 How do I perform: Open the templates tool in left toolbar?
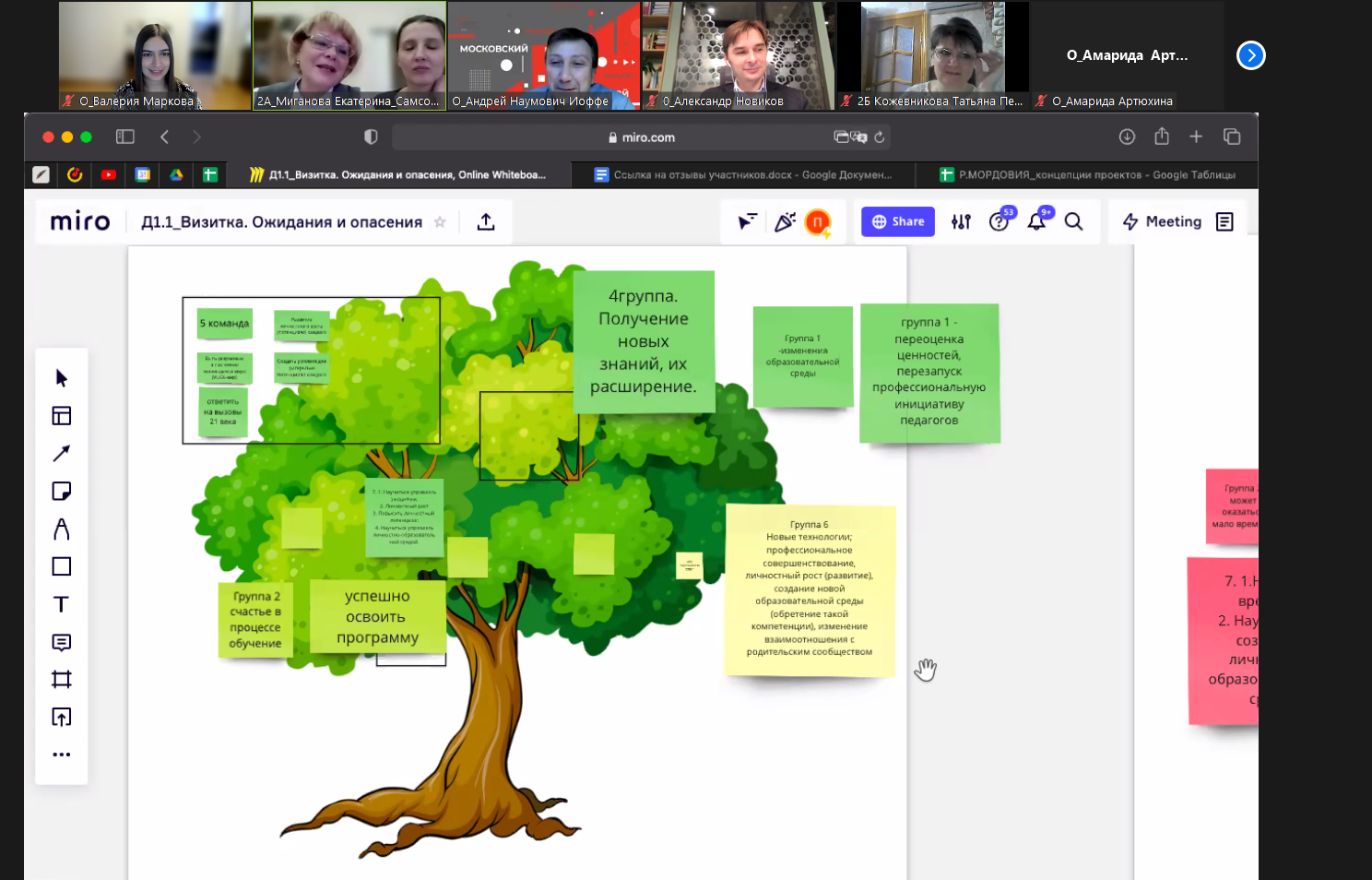coord(62,416)
